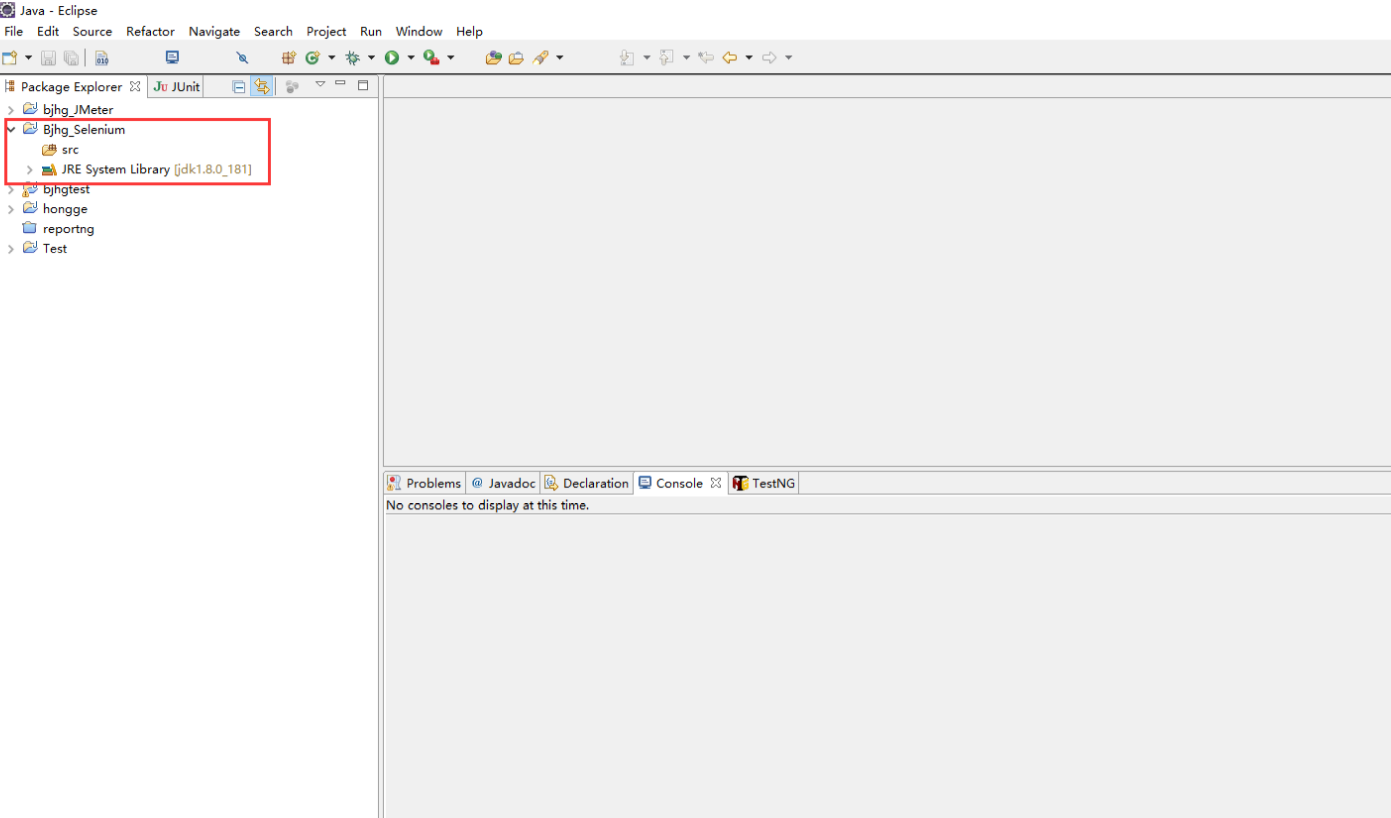Image resolution: width=1391 pixels, height=818 pixels.
Task: Expand the hongge project
Action: pos(11,209)
